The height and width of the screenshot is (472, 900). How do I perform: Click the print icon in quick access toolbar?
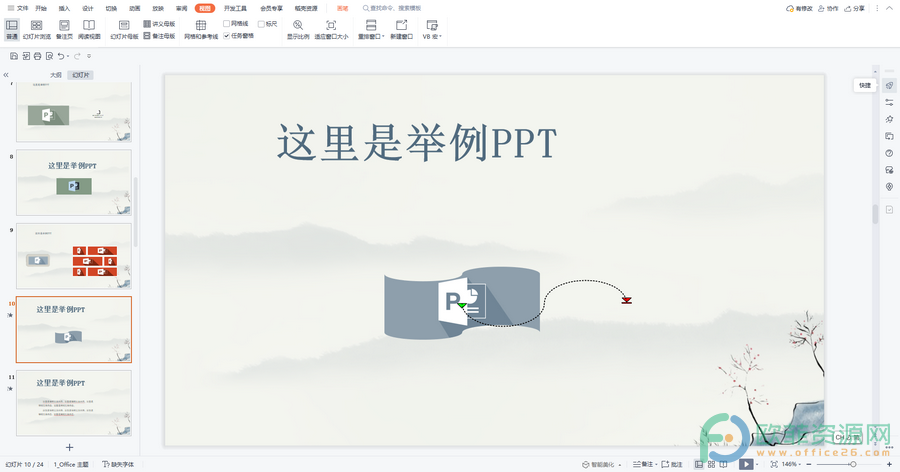(x=37, y=56)
